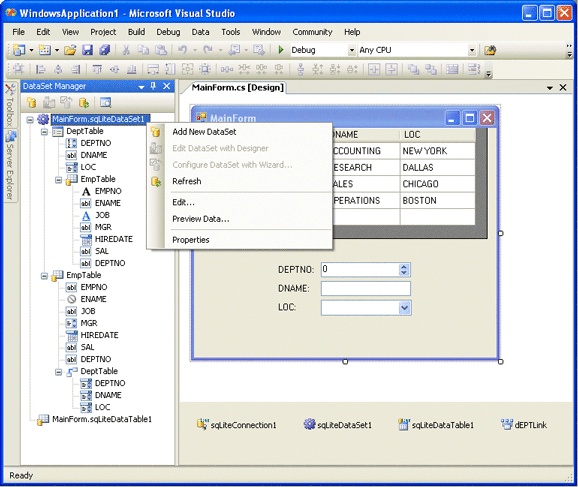Click the Redo toolbar icon
Image resolution: width=578 pixels, height=487 pixels.
[208, 50]
